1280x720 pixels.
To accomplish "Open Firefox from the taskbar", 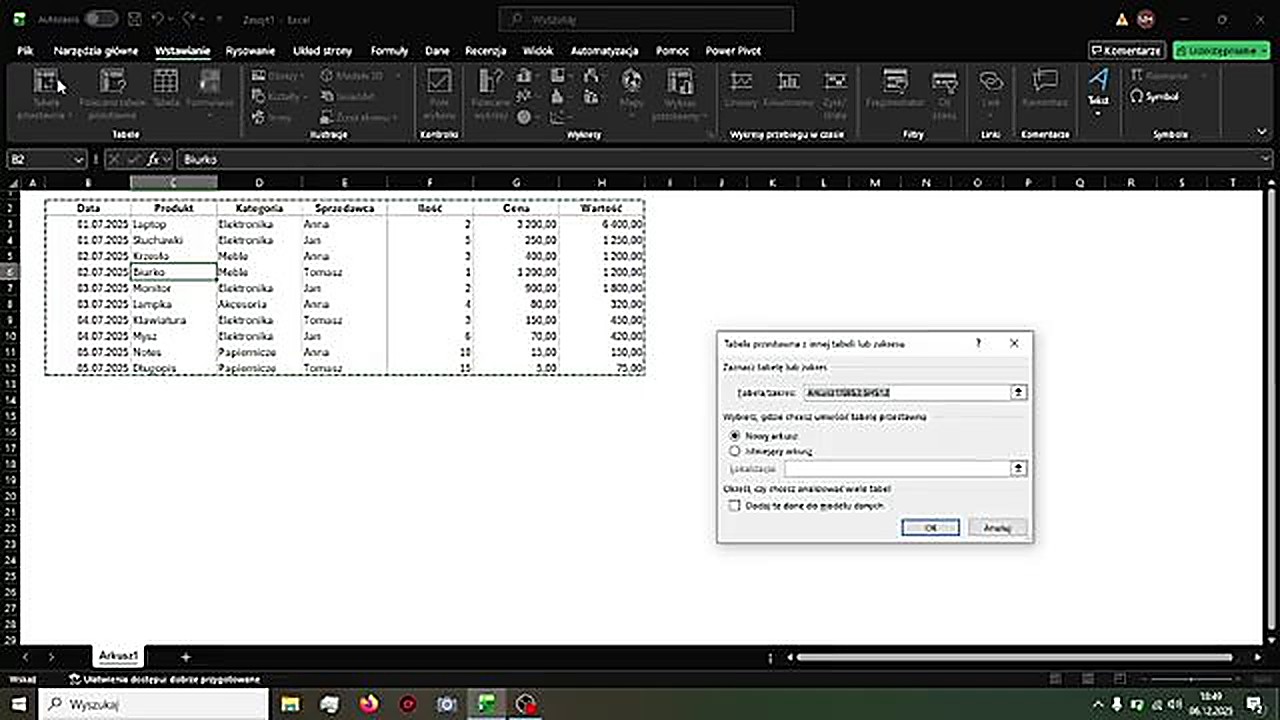I will (x=369, y=705).
